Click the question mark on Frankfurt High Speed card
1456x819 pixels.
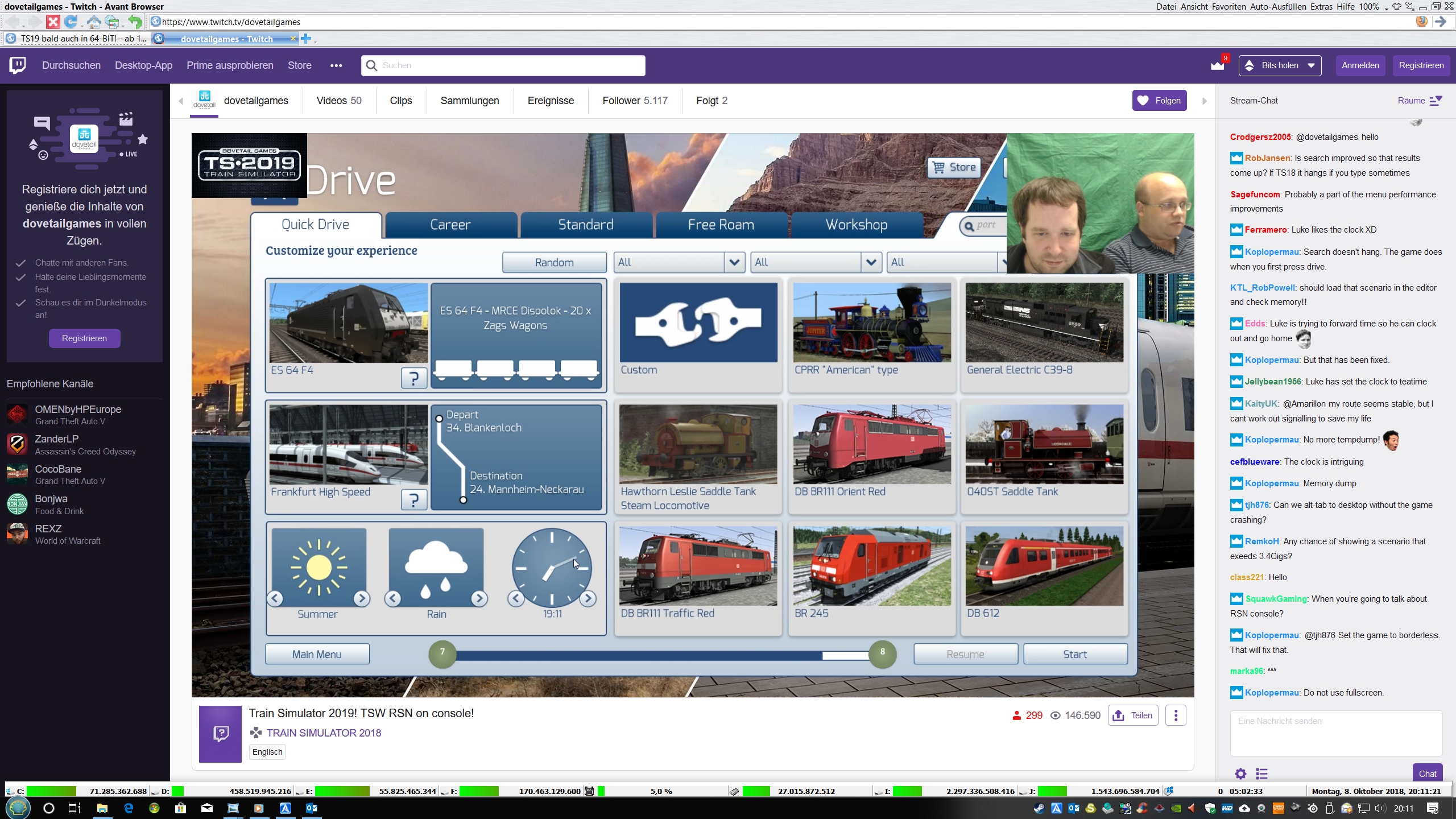tap(413, 499)
